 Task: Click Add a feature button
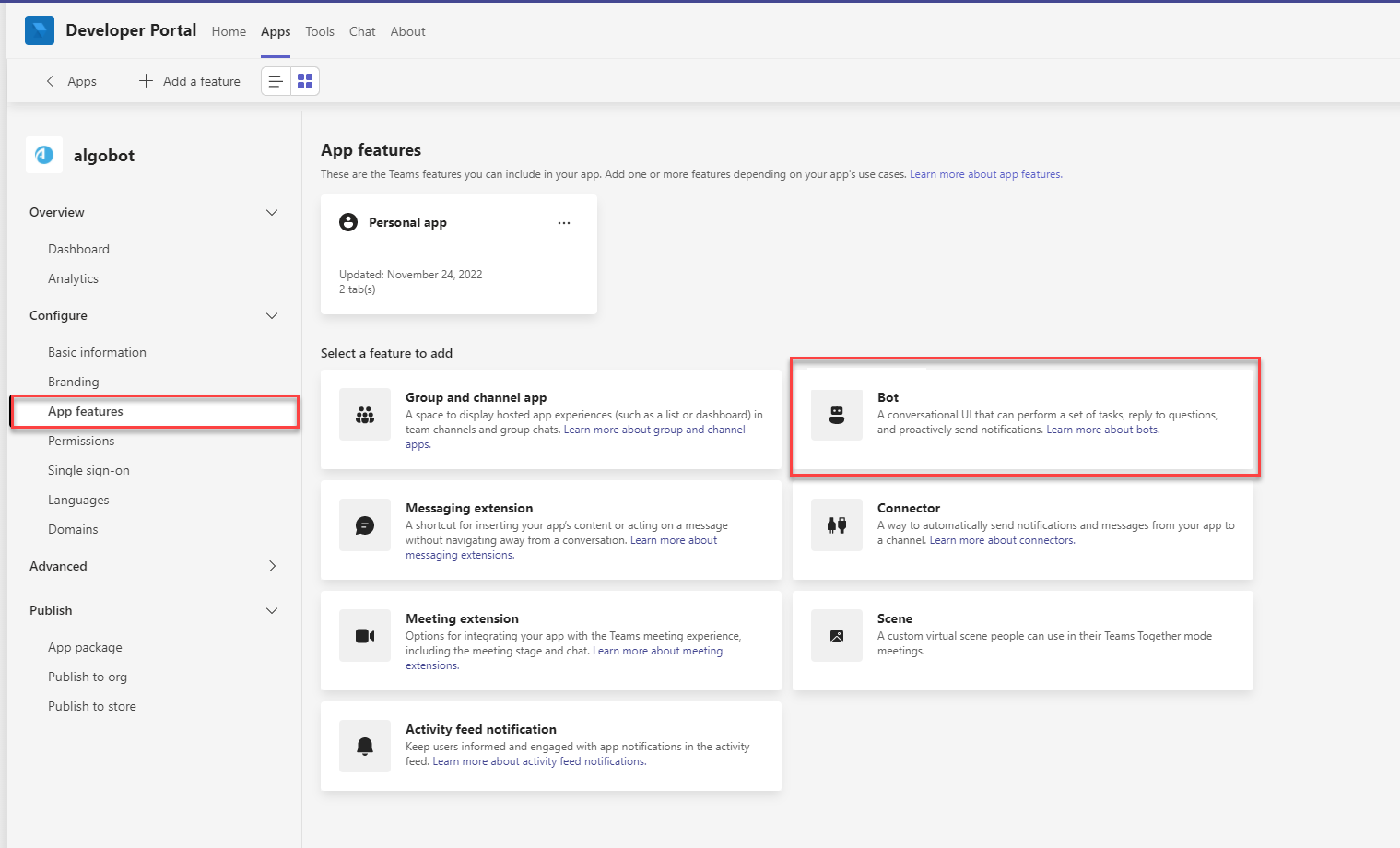tap(190, 81)
